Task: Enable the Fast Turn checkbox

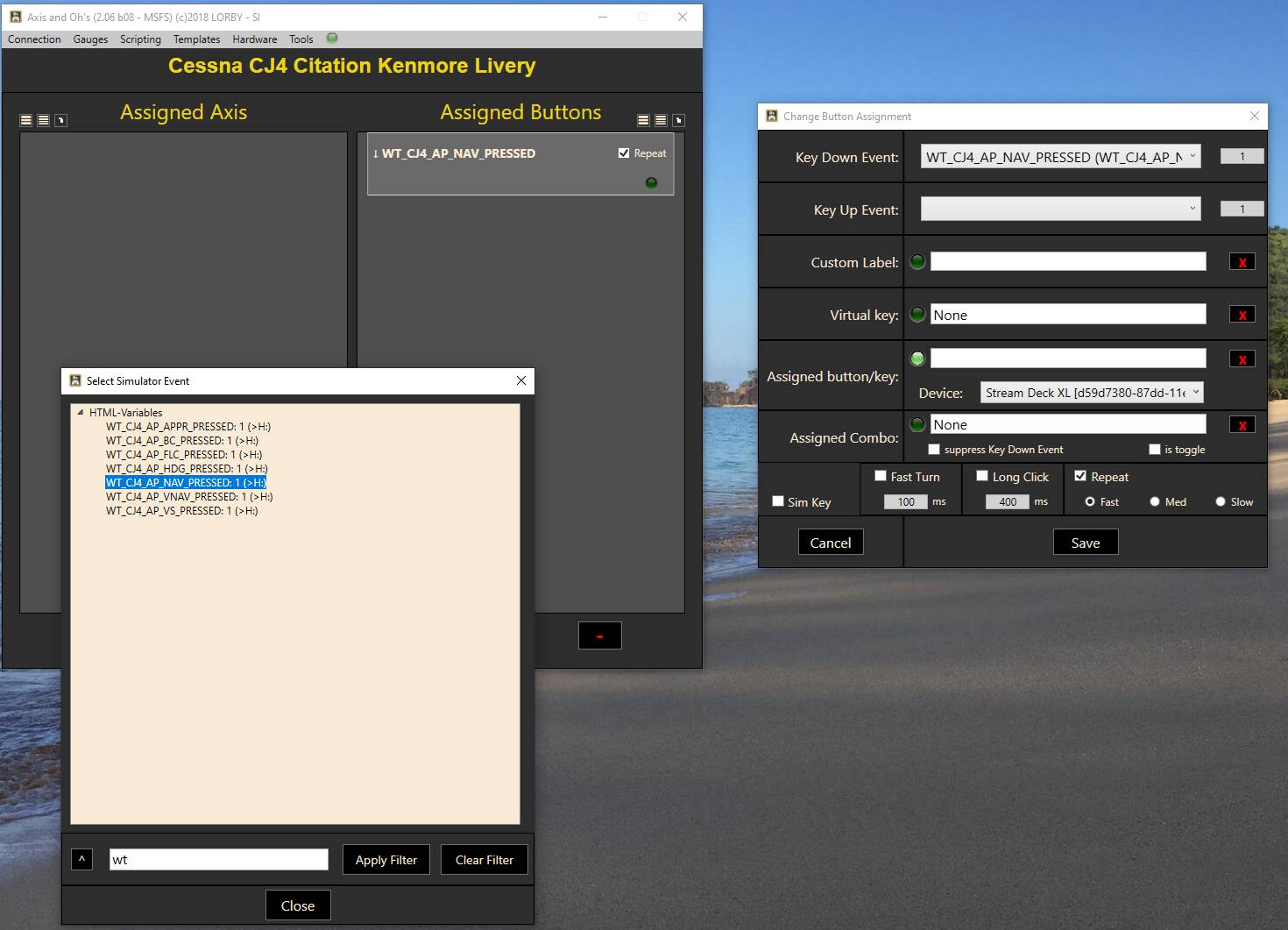Action: pyautogui.click(x=881, y=476)
